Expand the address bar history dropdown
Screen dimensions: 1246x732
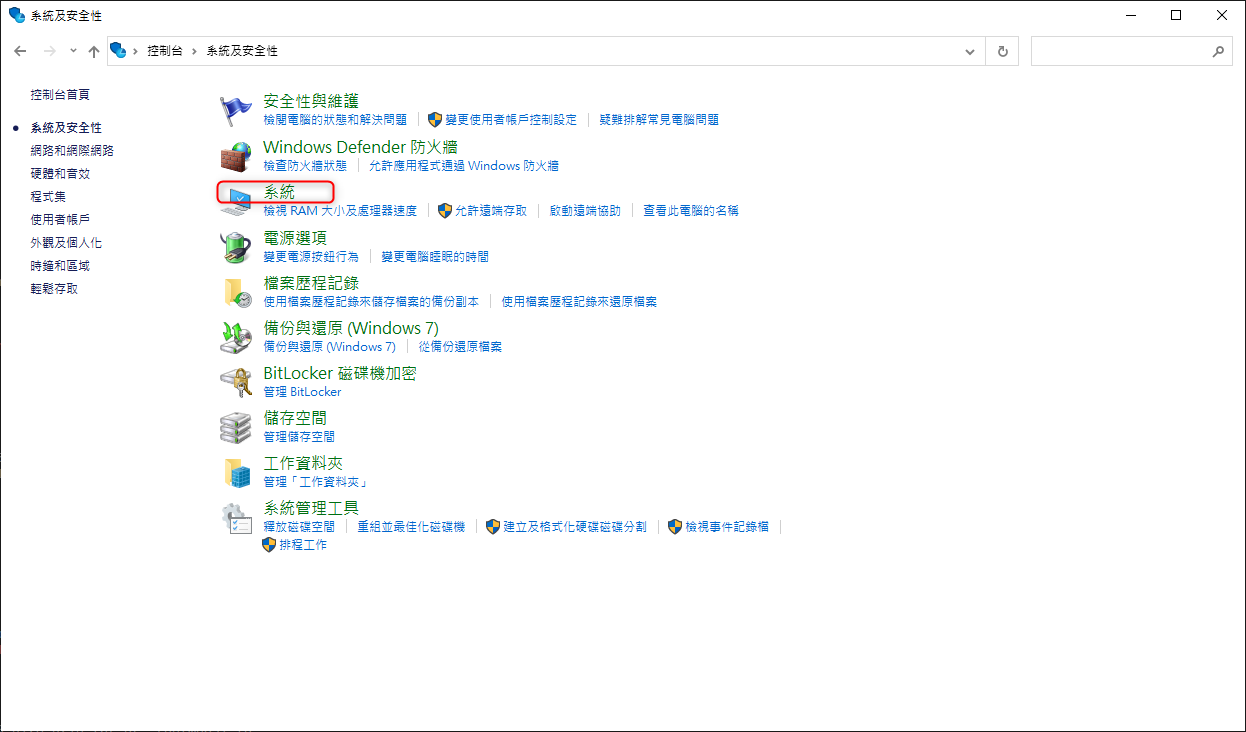969,51
